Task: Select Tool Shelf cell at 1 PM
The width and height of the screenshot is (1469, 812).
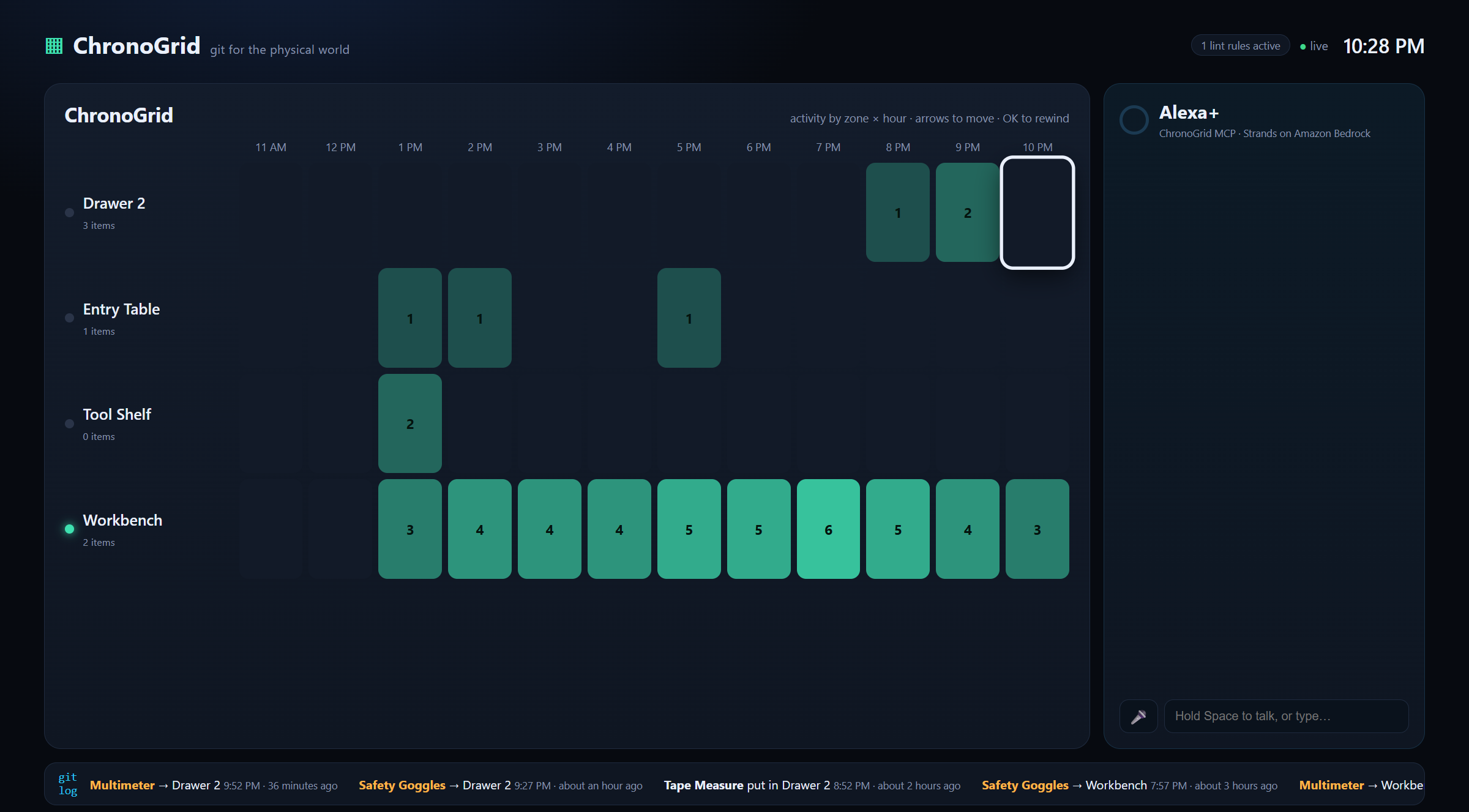Action: coord(410,423)
